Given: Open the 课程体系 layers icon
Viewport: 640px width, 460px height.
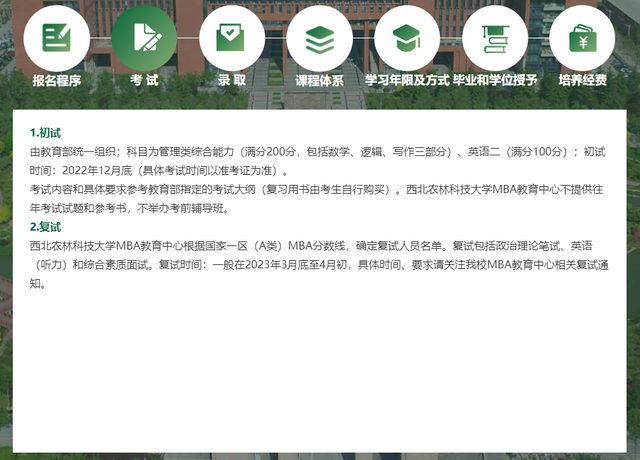Looking at the screenshot, I should click(320, 38).
